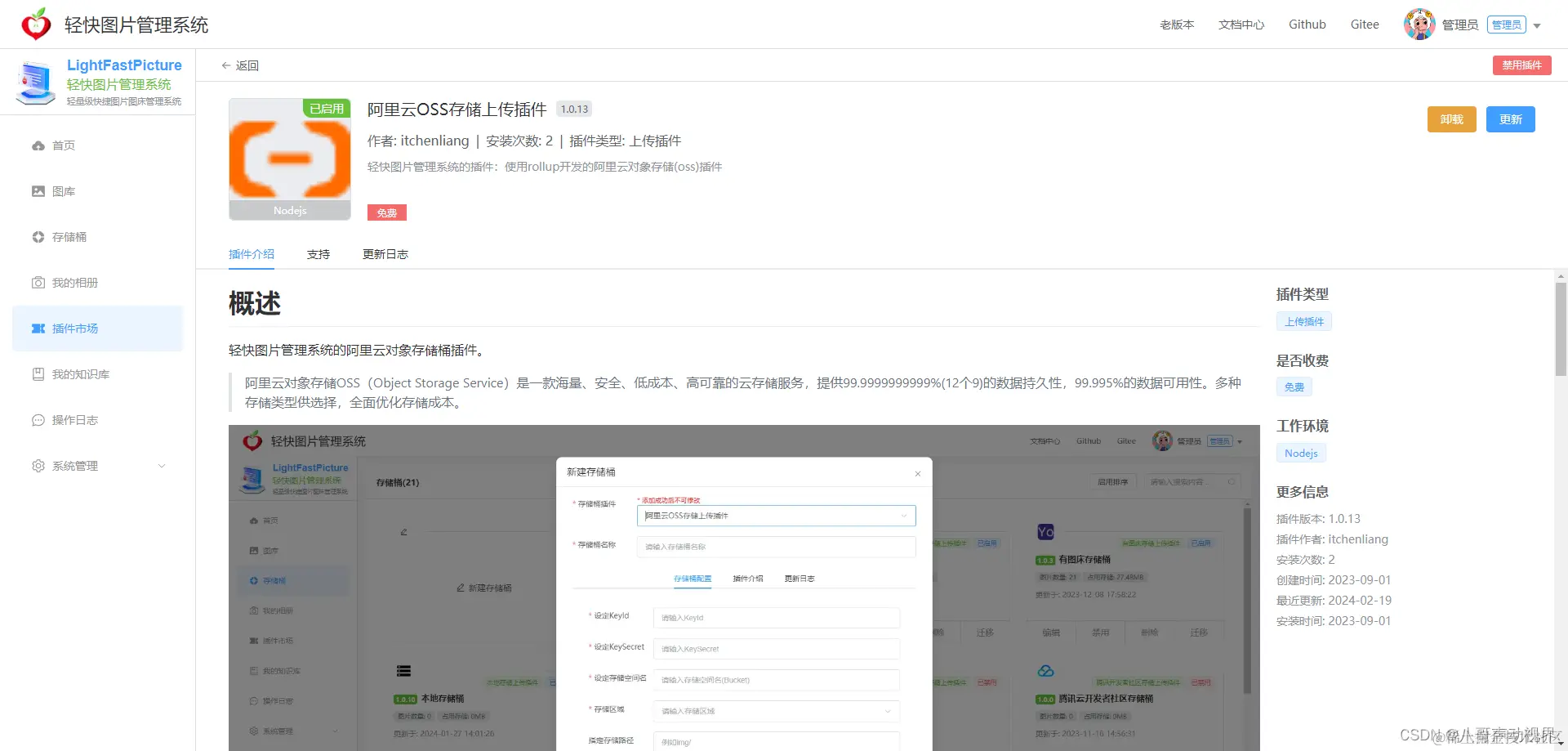Click the album icon beside 我的相册
Image resolution: width=1568 pixels, height=751 pixels.
[38, 283]
